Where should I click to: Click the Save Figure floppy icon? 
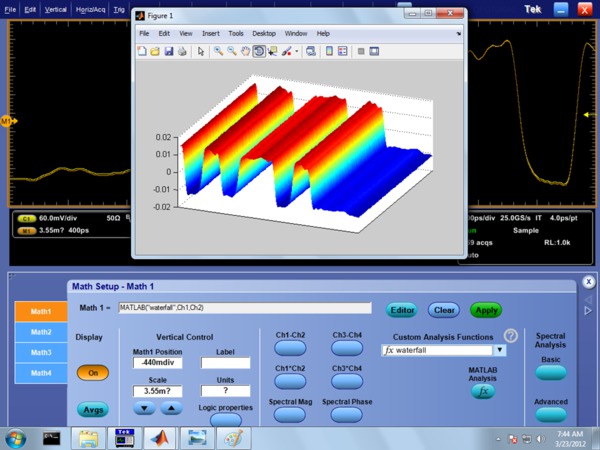click(x=169, y=51)
